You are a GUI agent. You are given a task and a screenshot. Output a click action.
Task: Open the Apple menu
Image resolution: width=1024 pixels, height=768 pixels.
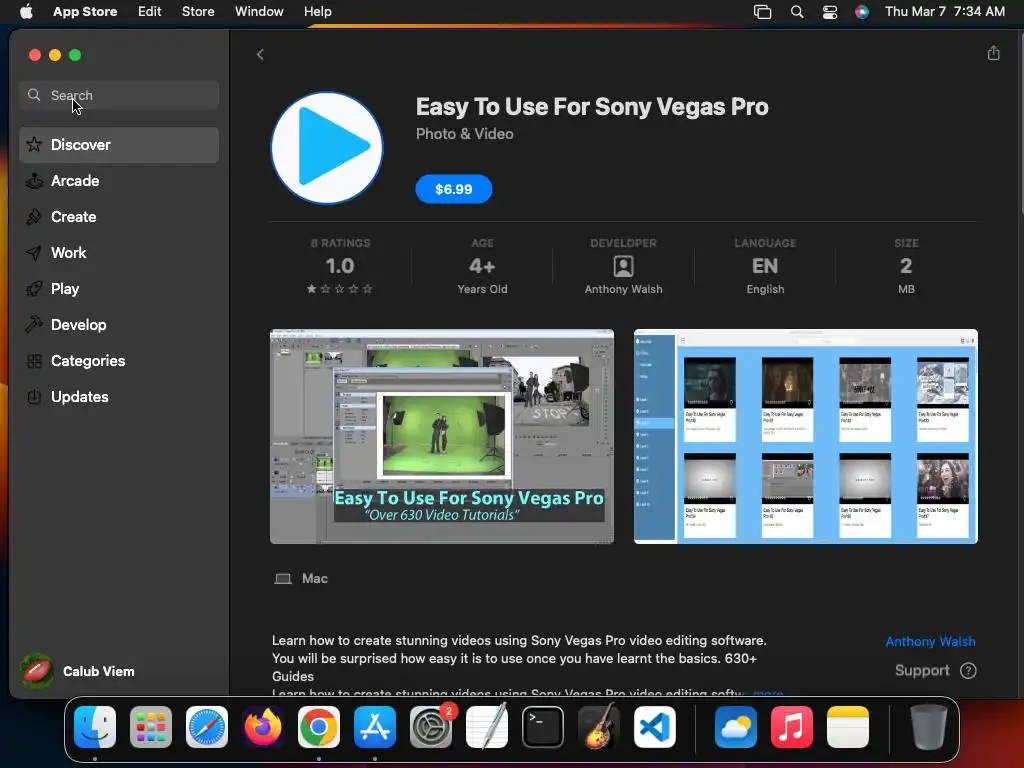click(x=26, y=12)
